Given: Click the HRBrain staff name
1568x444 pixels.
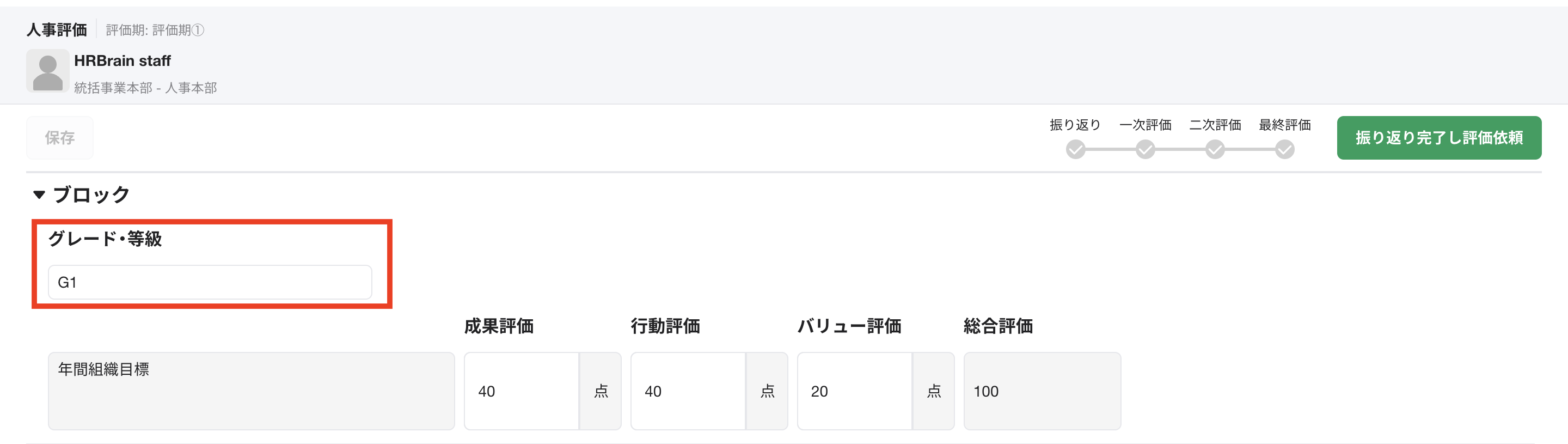Looking at the screenshot, I should 122,61.
